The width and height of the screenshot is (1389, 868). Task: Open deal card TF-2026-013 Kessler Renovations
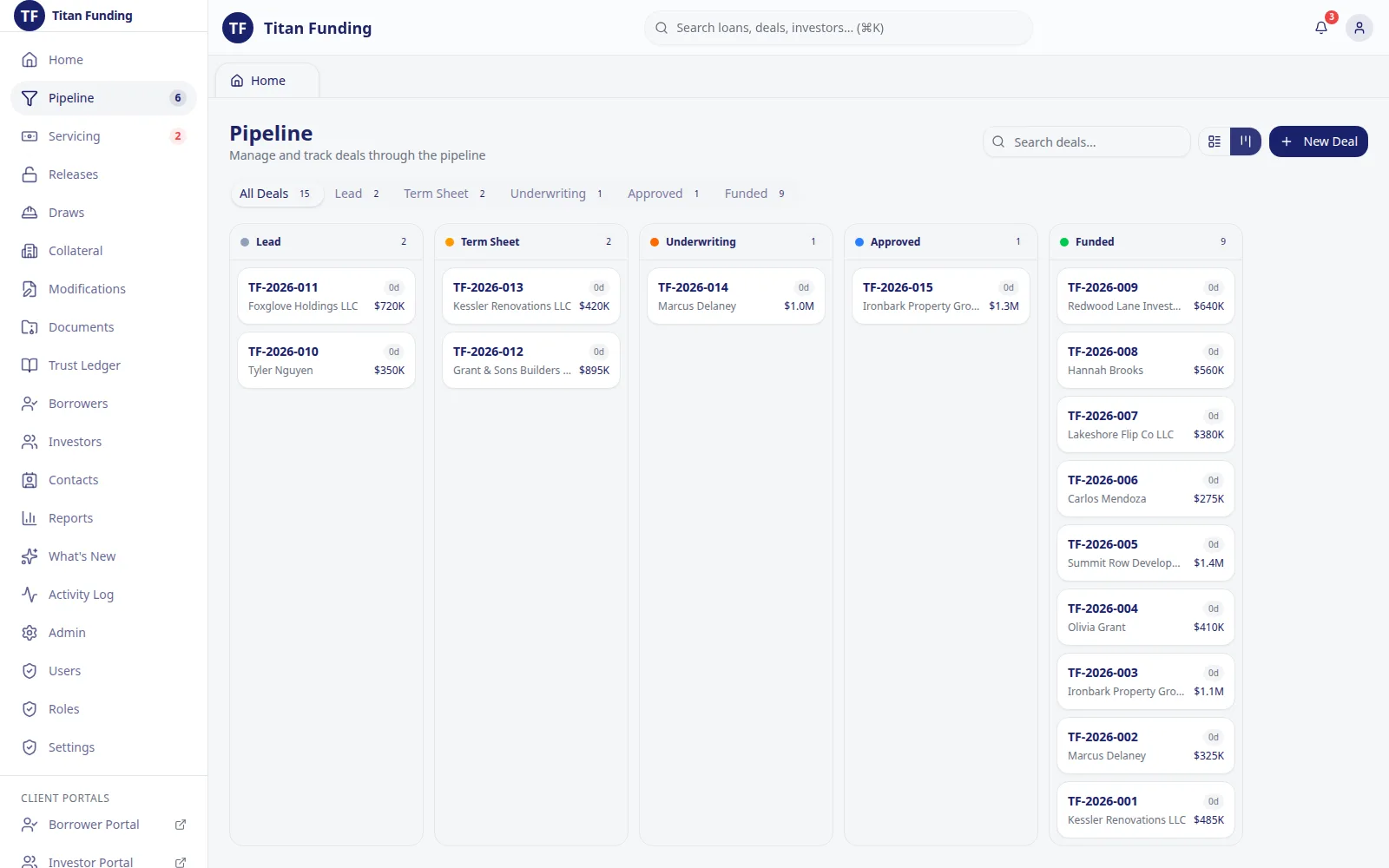[x=531, y=296]
